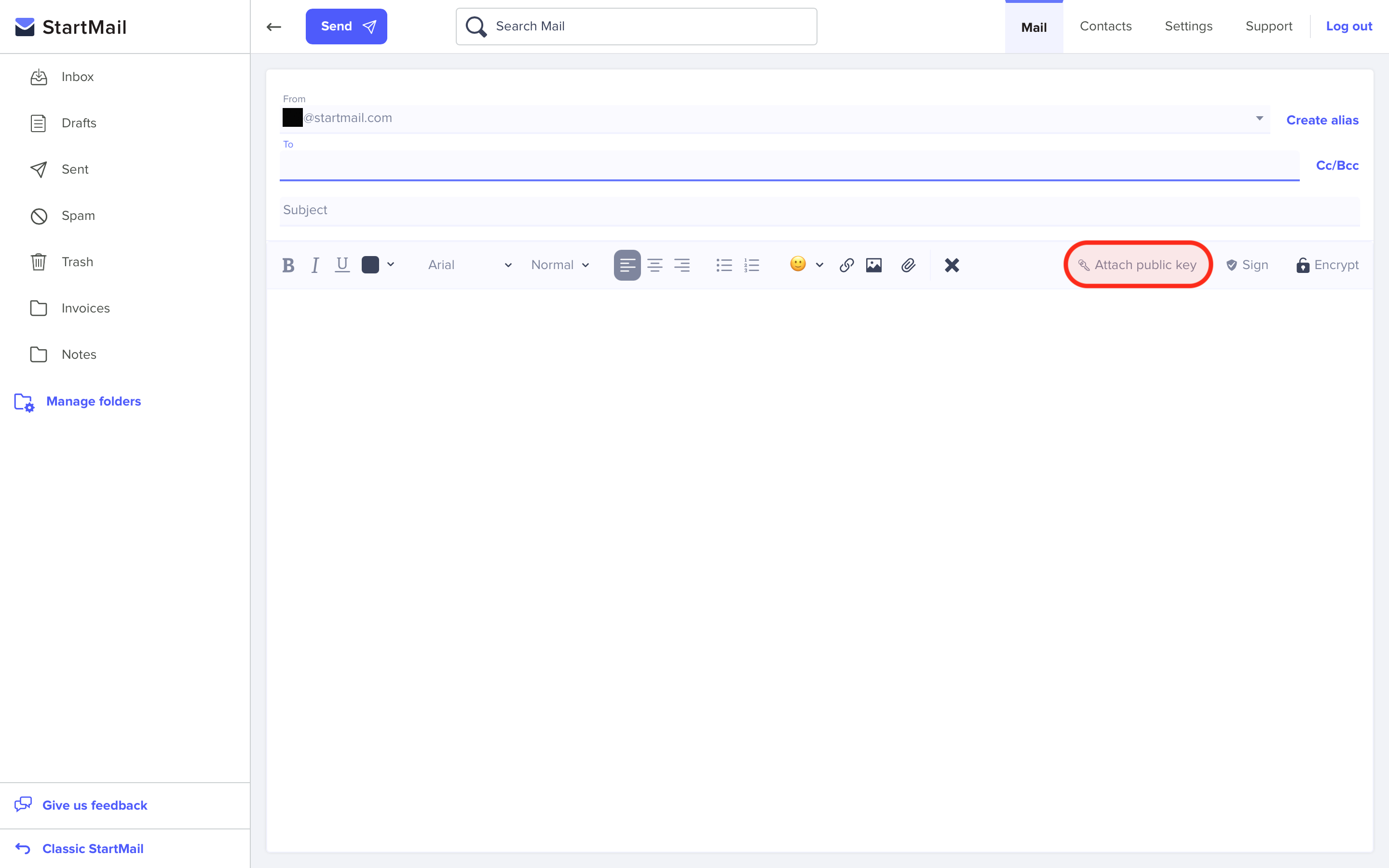Click the Create alias link
Screen dimensions: 1389x868
pyautogui.click(x=1322, y=120)
